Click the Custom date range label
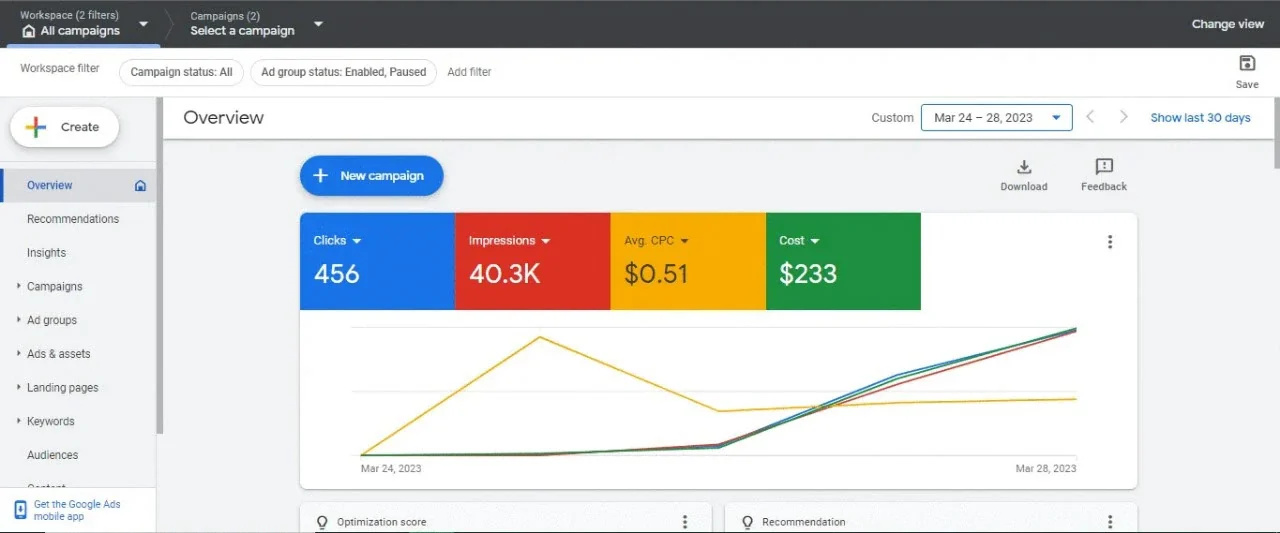The width and height of the screenshot is (1280, 533). [892, 117]
